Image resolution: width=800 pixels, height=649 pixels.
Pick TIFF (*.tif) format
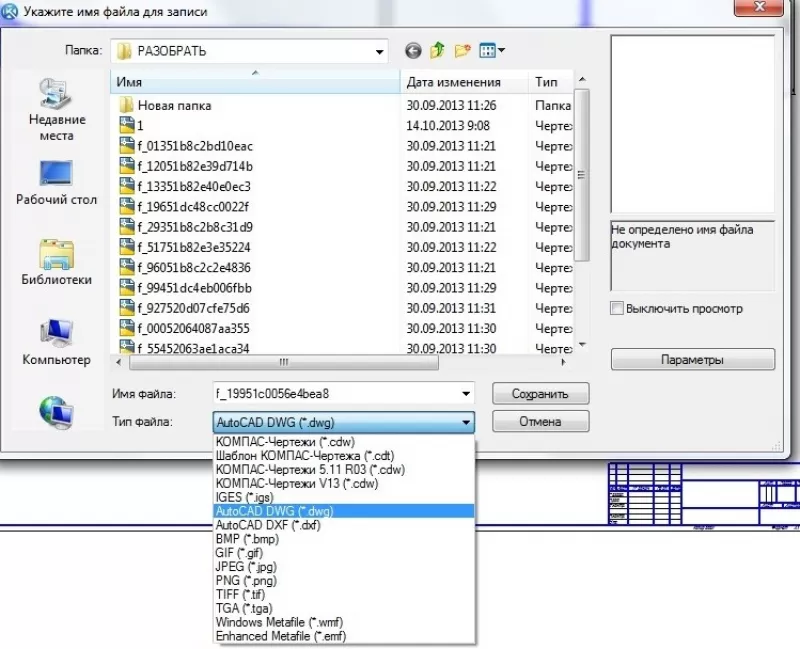(x=344, y=594)
